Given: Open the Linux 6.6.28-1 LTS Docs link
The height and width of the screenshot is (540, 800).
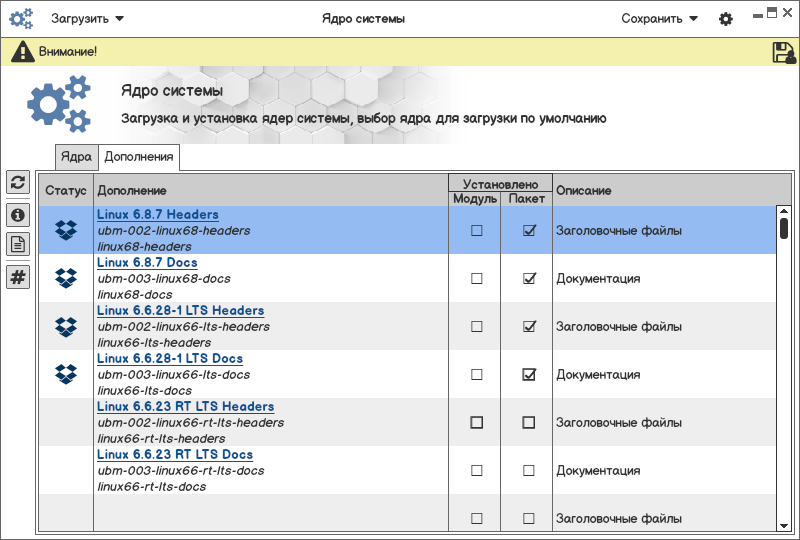Looking at the screenshot, I should [x=170, y=358].
